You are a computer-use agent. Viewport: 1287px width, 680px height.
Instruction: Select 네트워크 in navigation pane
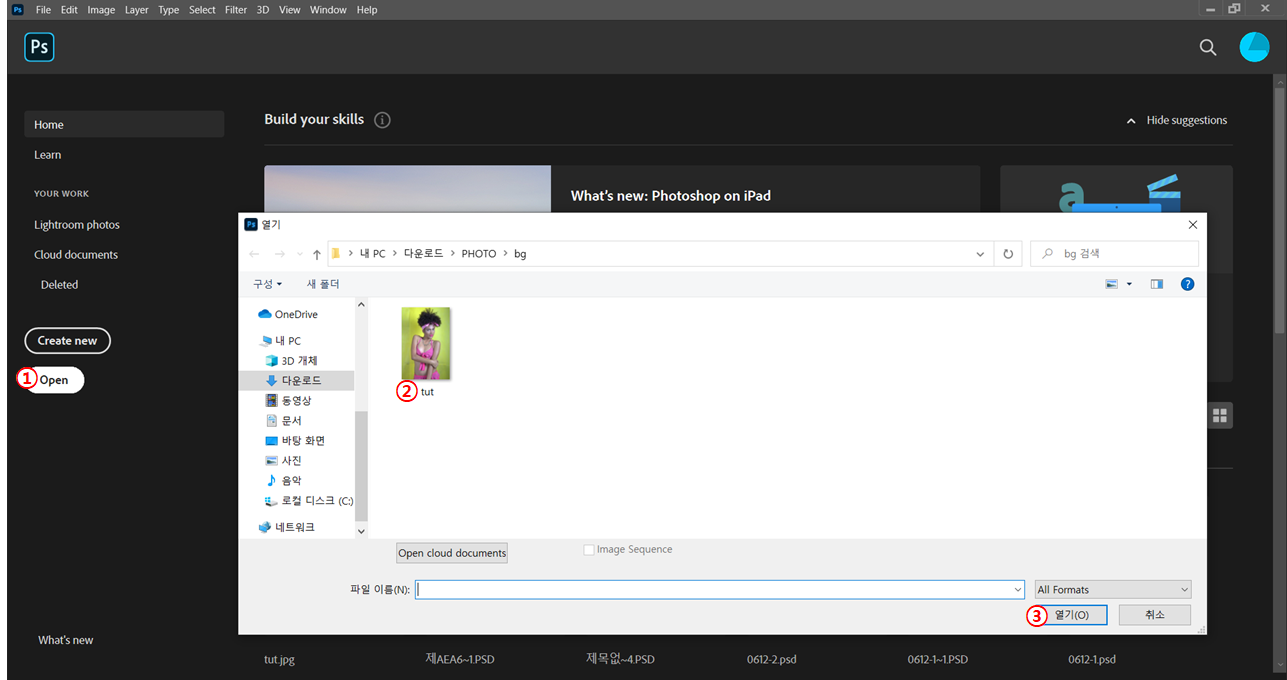coord(286,527)
